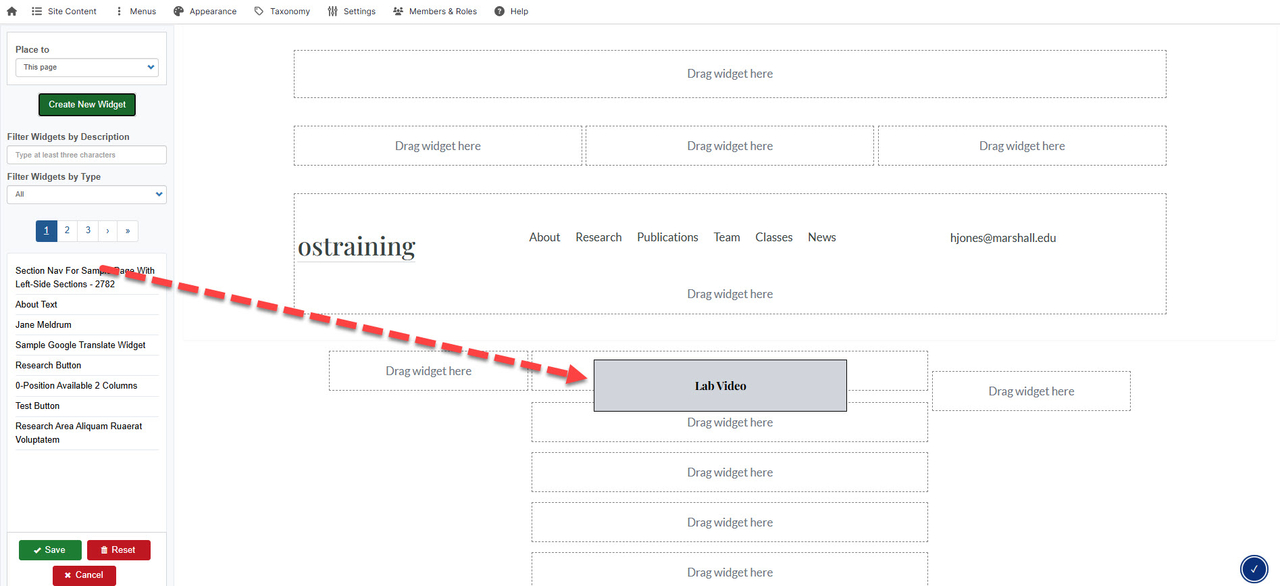Click the Help question mark icon
Viewport: 1280px width, 586px height.
click(x=499, y=11)
